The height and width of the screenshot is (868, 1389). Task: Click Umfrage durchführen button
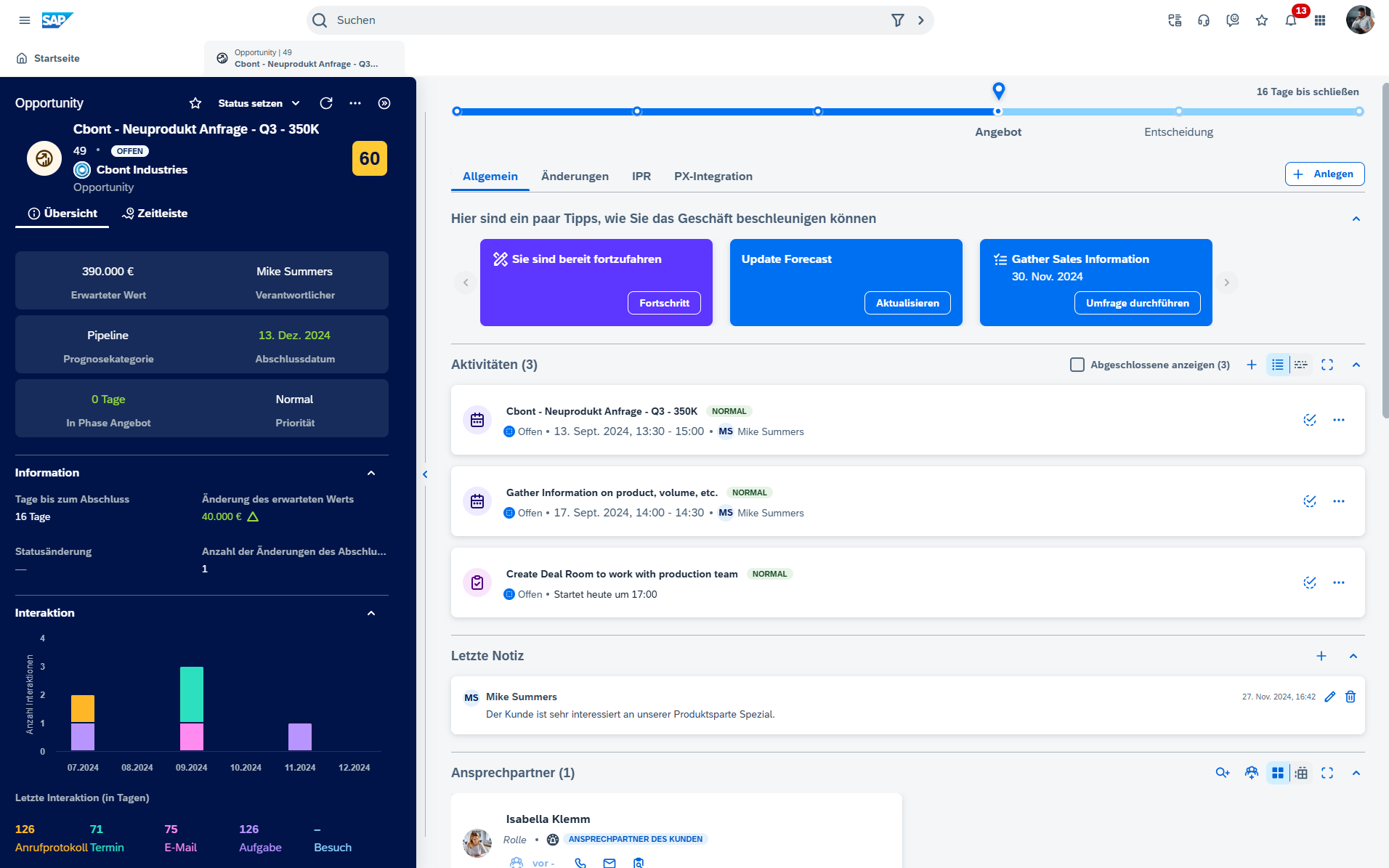[x=1137, y=303]
